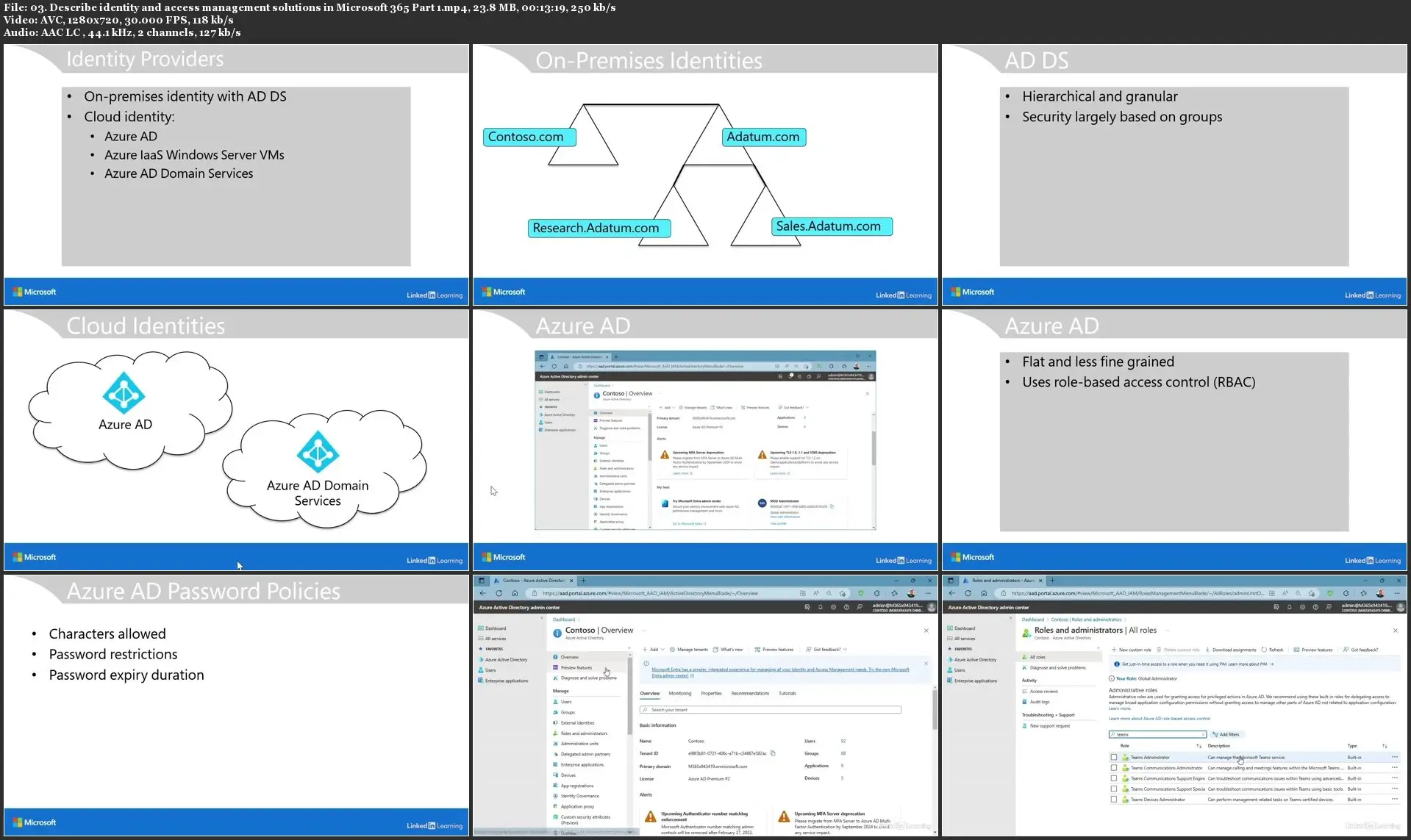Switch to the Monitoring tab
Image resolution: width=1411 pixels, height=840 pixels.
(679, 693)
